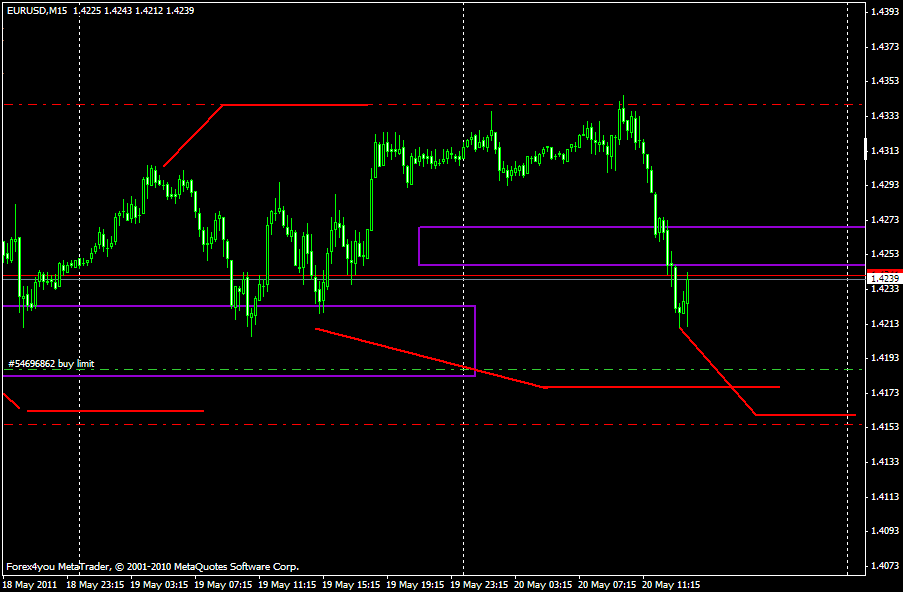Select the upper purple rectangle's top edge
The height and width of the screenshot is (592, 903).
pyautogui.click(x=642, y=227)
